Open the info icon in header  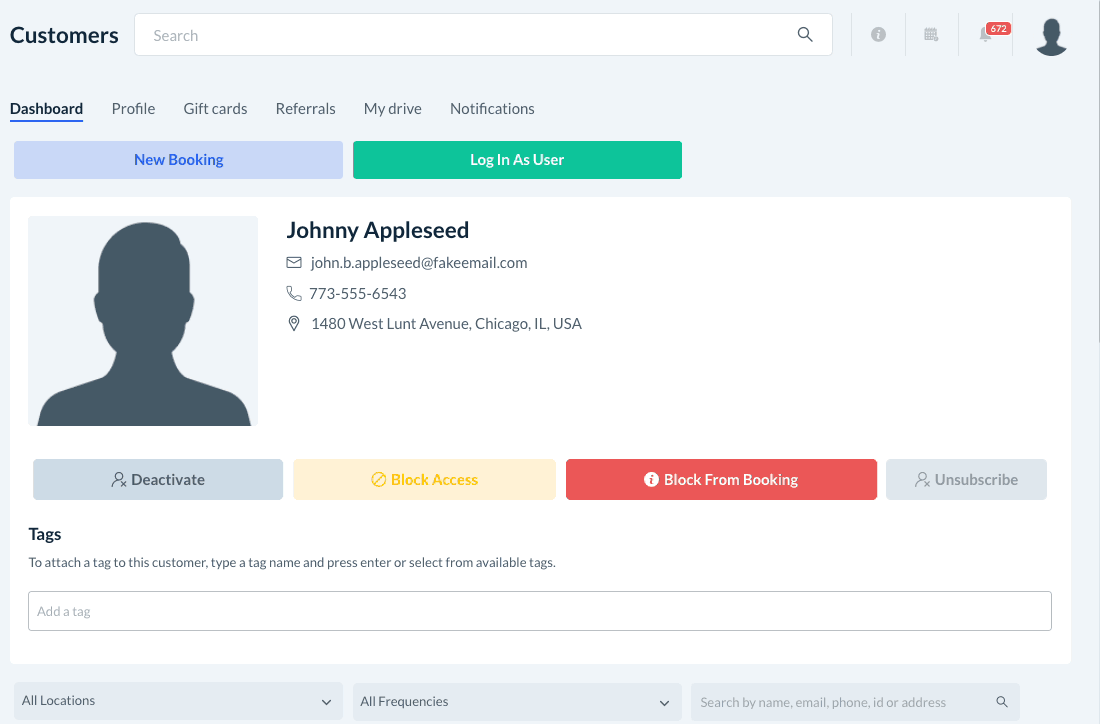[878, 35]
